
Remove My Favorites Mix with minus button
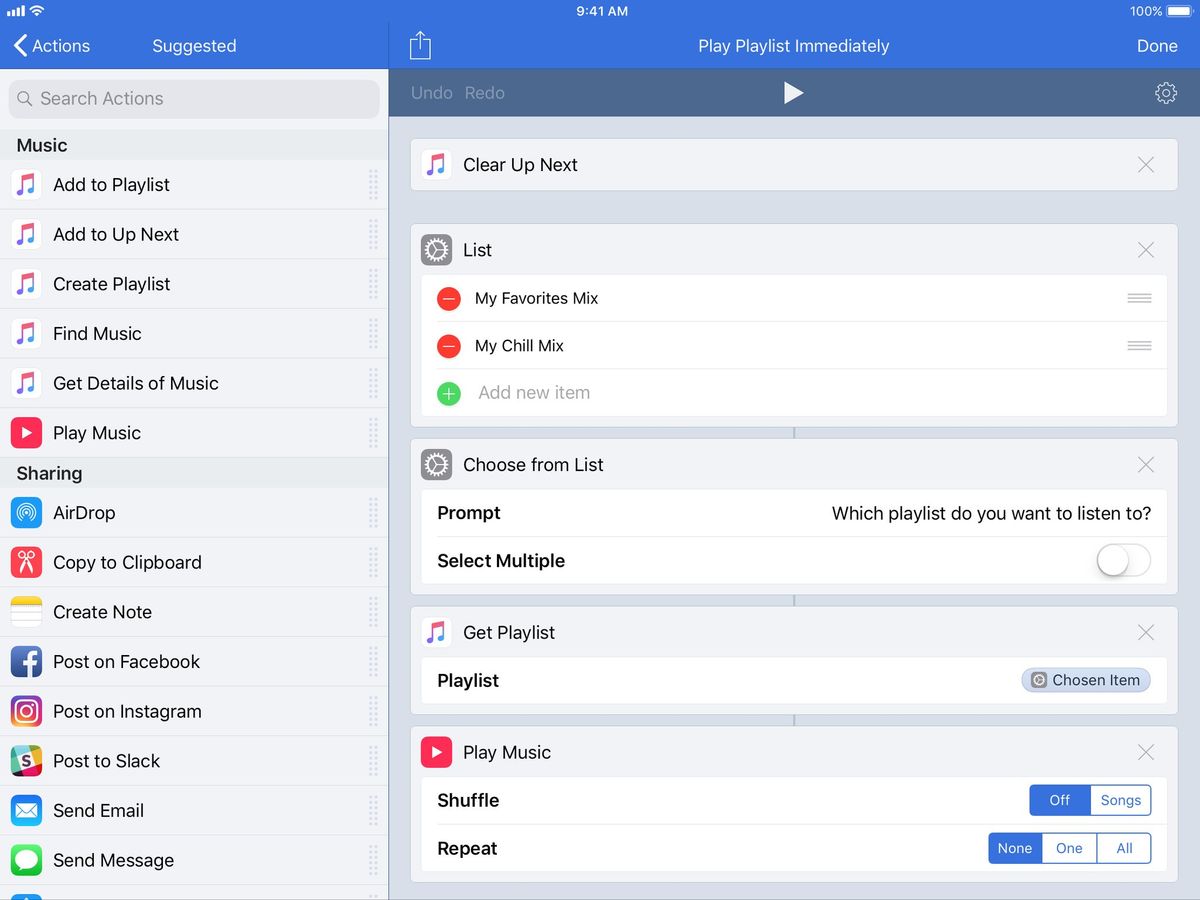point(448,298)
